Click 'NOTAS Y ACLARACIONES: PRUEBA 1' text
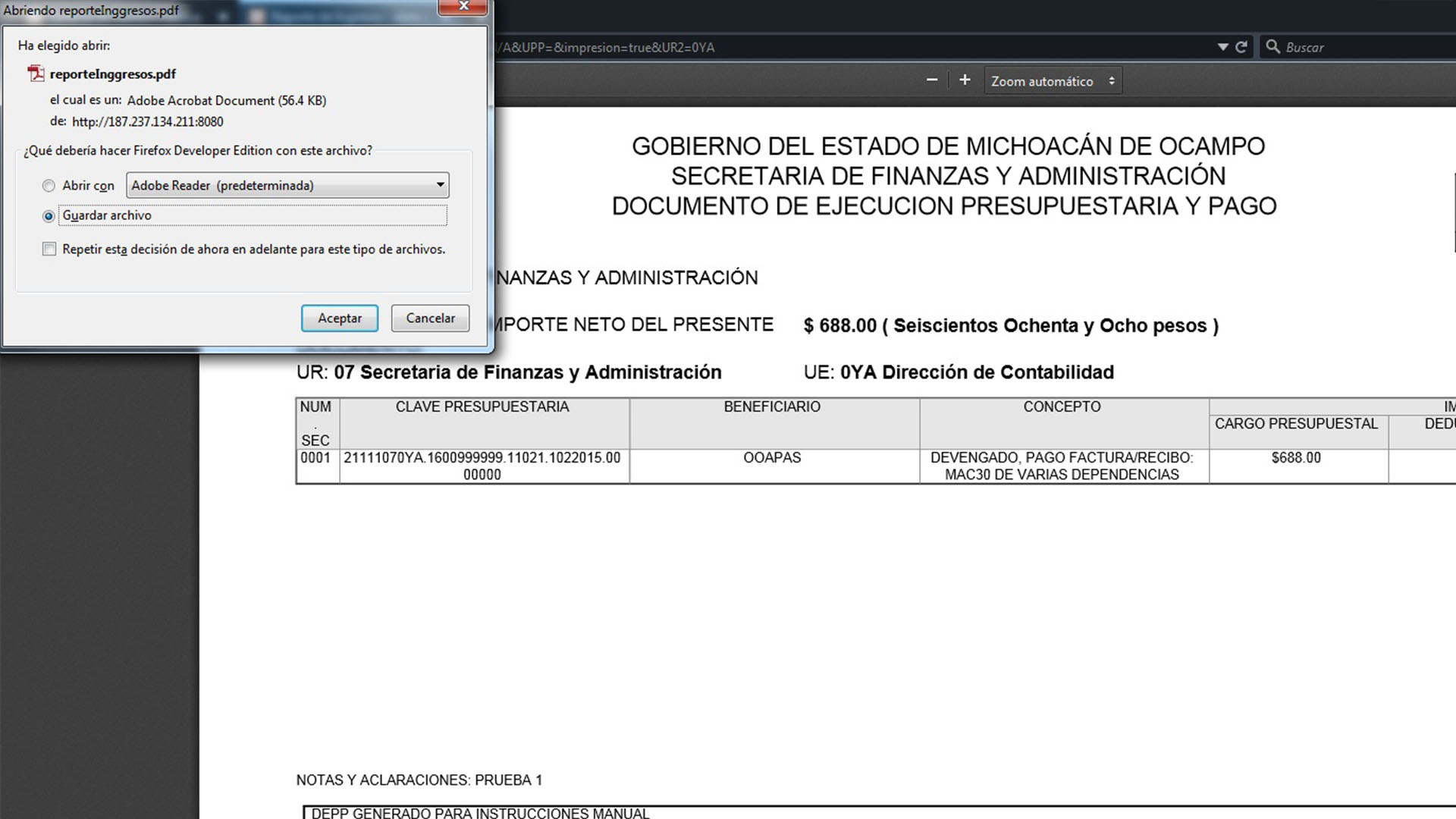The height and width of the screenshot is (819, 1456). click(x=419, y=780)
